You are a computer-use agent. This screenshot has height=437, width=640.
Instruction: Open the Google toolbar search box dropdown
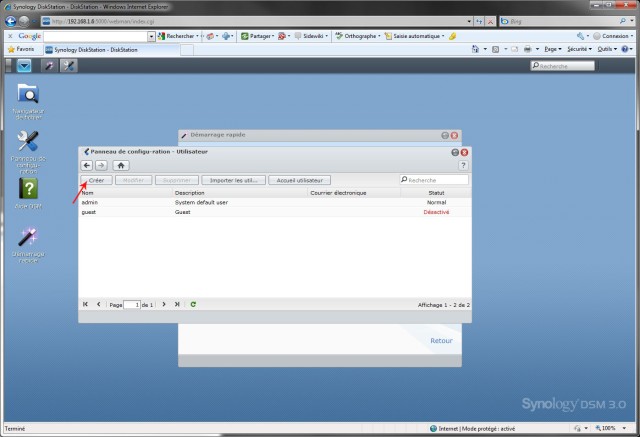tap(151, 36)
